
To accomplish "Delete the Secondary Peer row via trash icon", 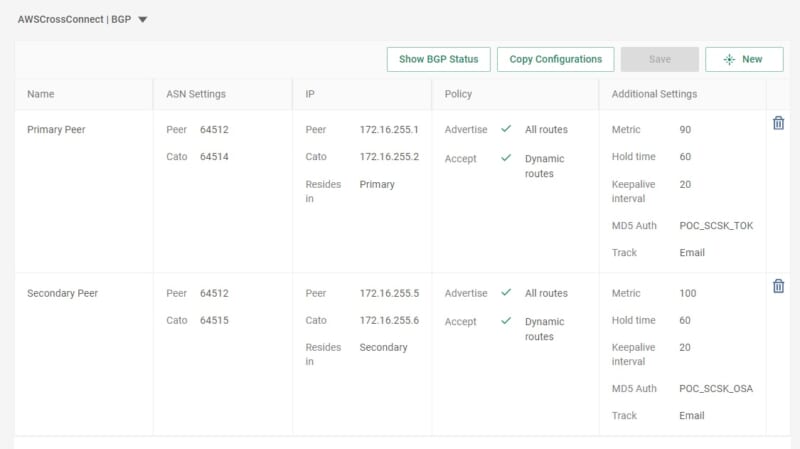I will click(x=778, y=286).
